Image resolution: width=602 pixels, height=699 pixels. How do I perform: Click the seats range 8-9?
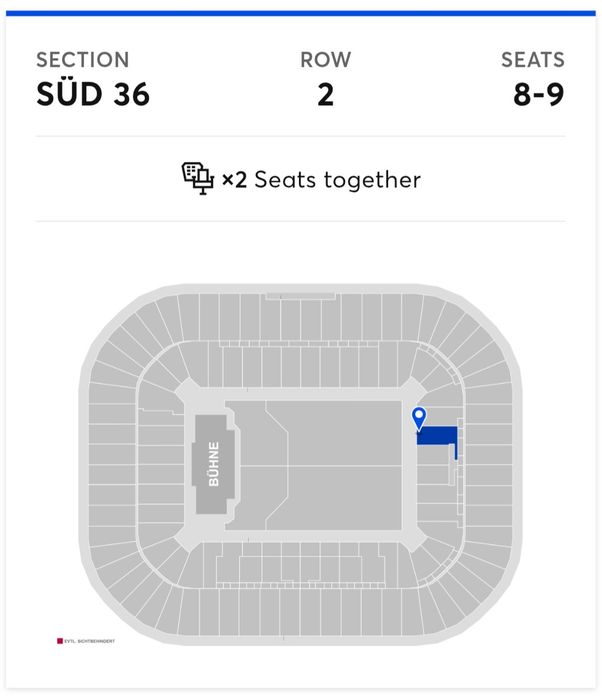click(539, 95)
